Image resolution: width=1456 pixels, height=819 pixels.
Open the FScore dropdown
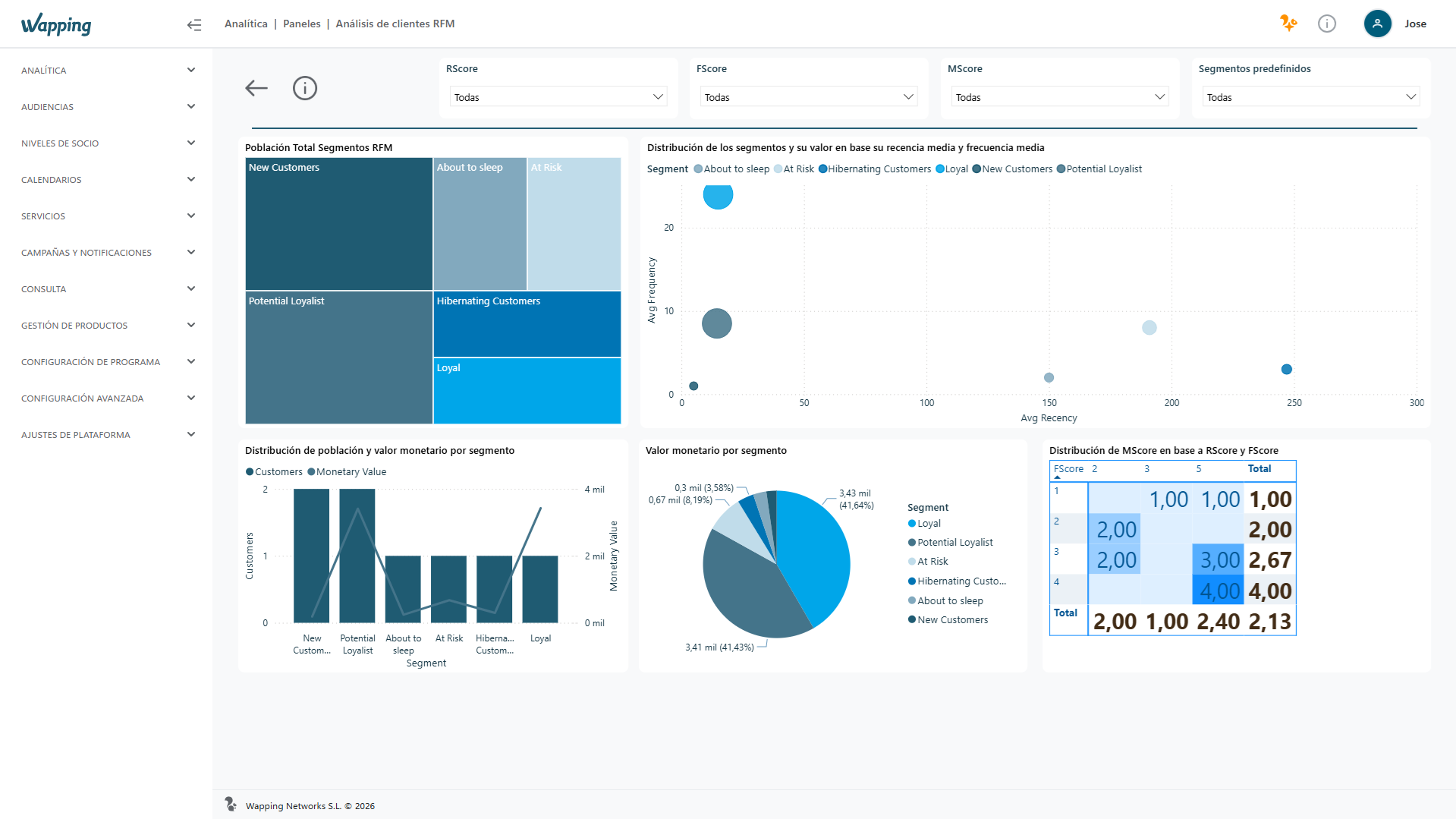[809, 97]
